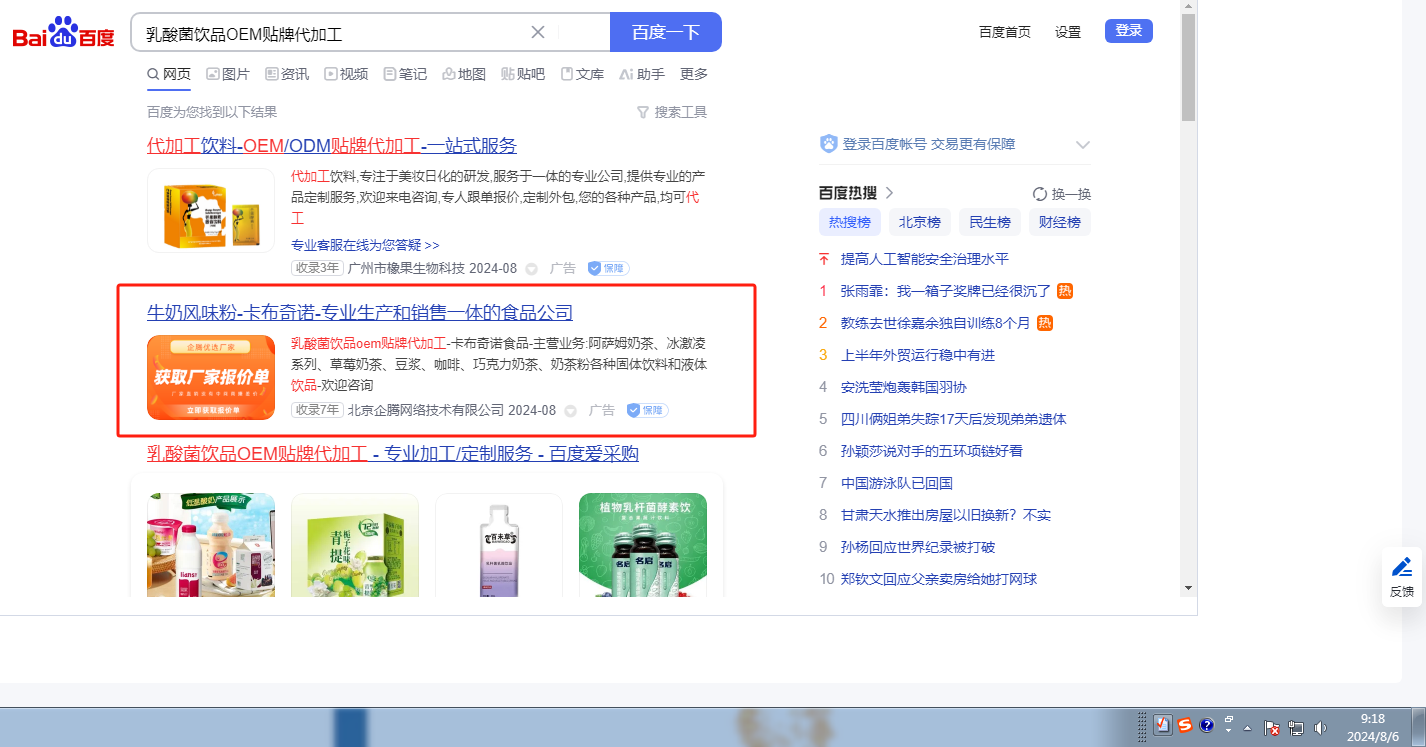
Task: Click the 登录 button
Action: pyautogui.click(x=1129, y=31)
